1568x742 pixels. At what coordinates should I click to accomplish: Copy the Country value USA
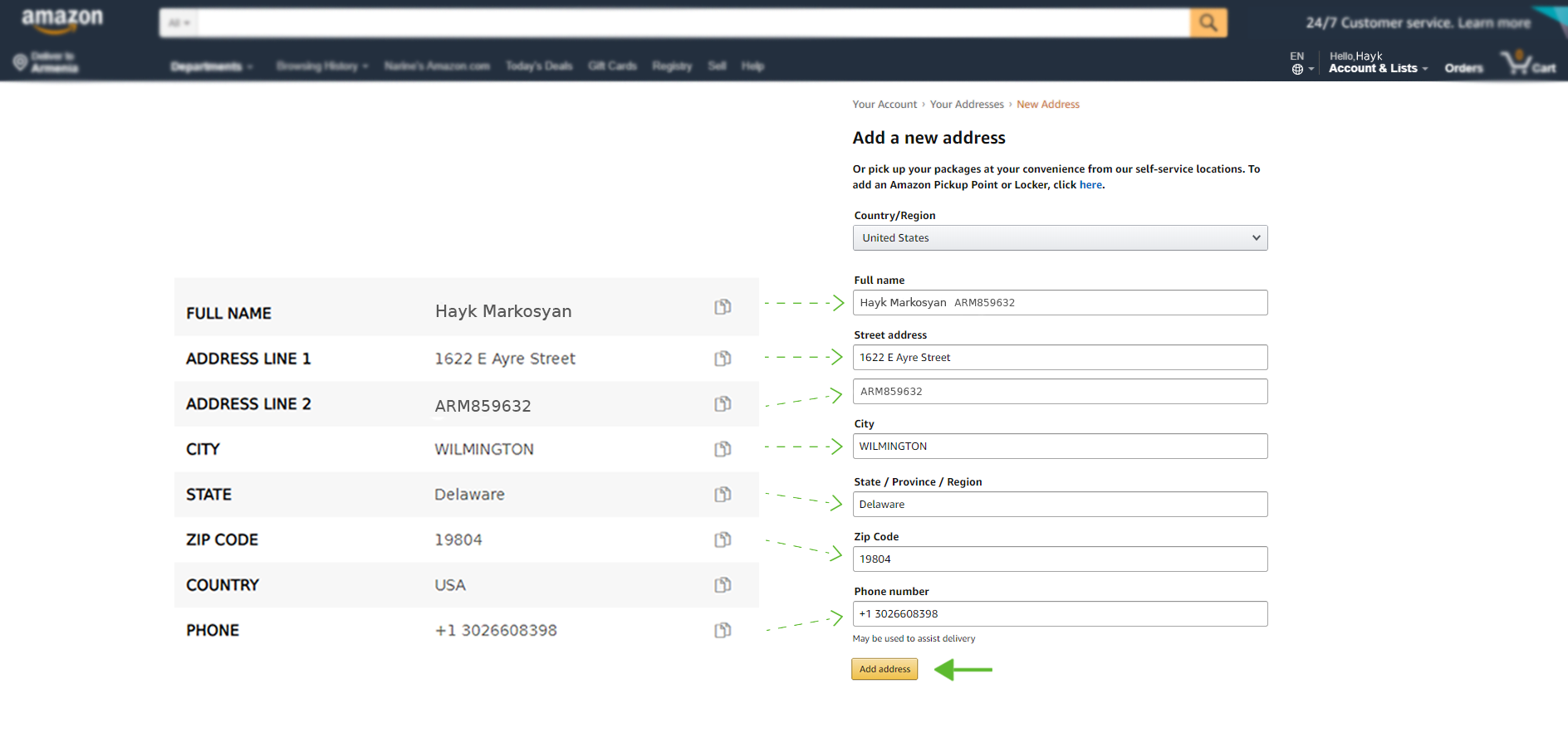tap(723, 585)
